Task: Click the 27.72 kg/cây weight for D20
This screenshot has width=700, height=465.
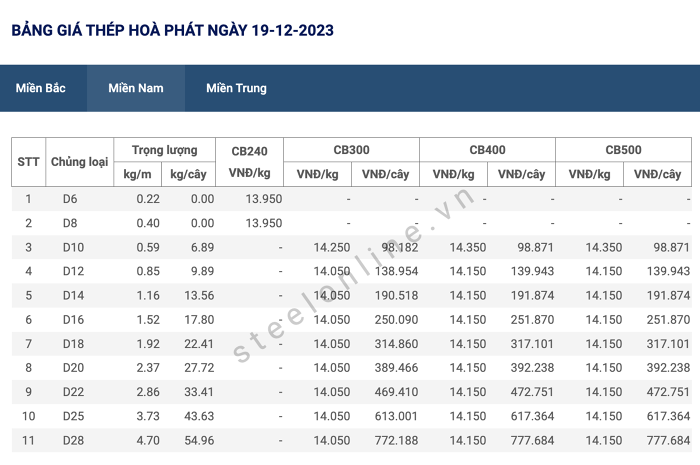Action: 199,368
